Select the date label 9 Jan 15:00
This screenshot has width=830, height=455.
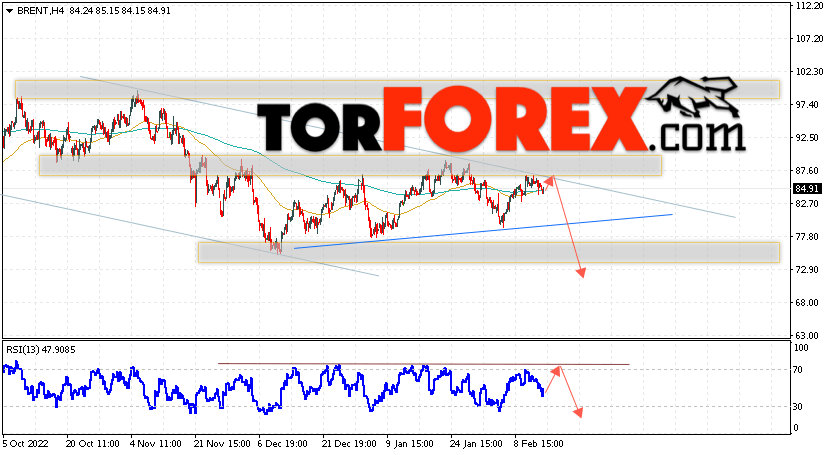pyautogui.click(x=410, y=443)
